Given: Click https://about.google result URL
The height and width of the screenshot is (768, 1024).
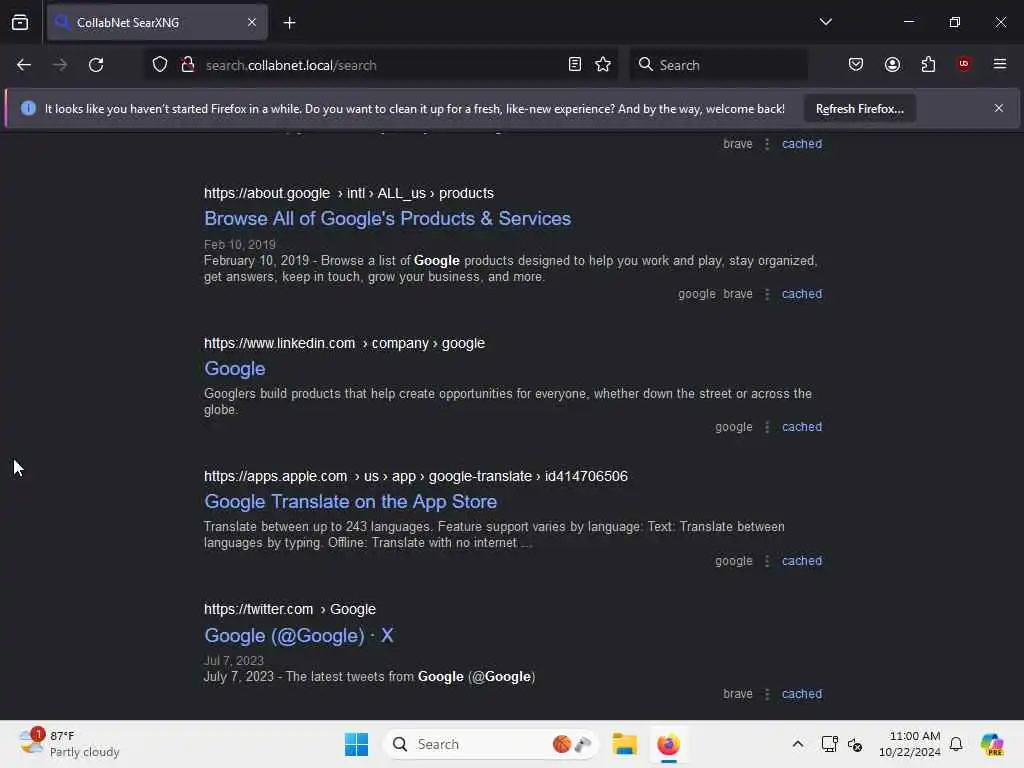Looking at the screenshot, I should coord(349,193).
